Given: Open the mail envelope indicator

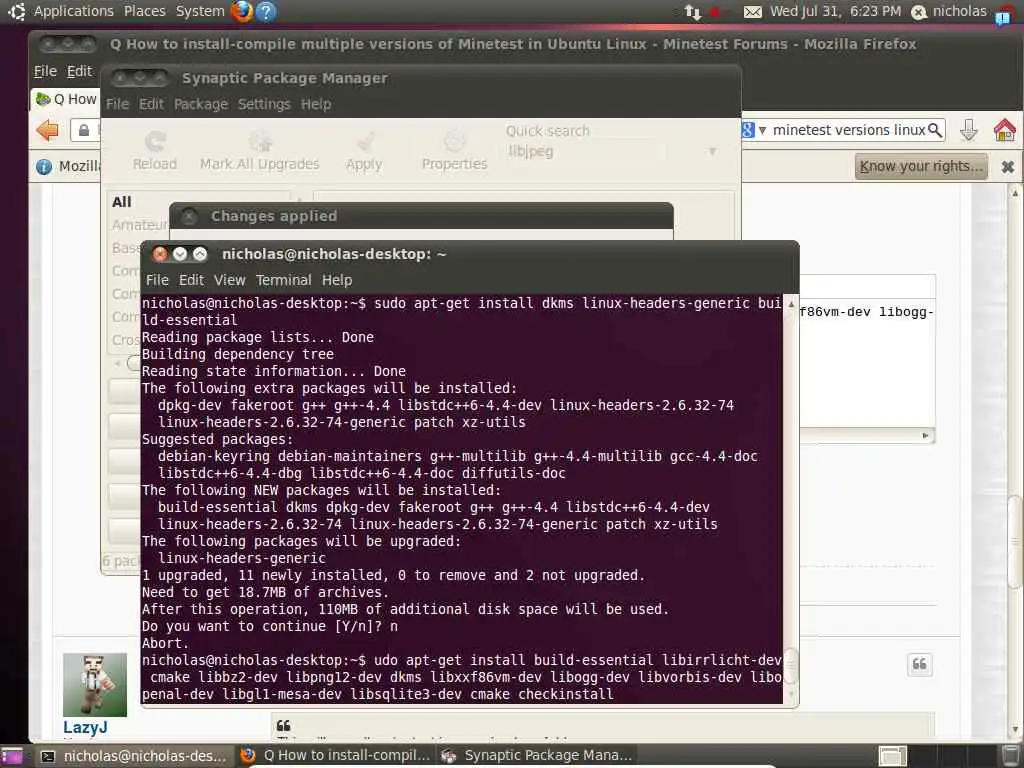Looking at the screenshot, I should click(752, 12).
